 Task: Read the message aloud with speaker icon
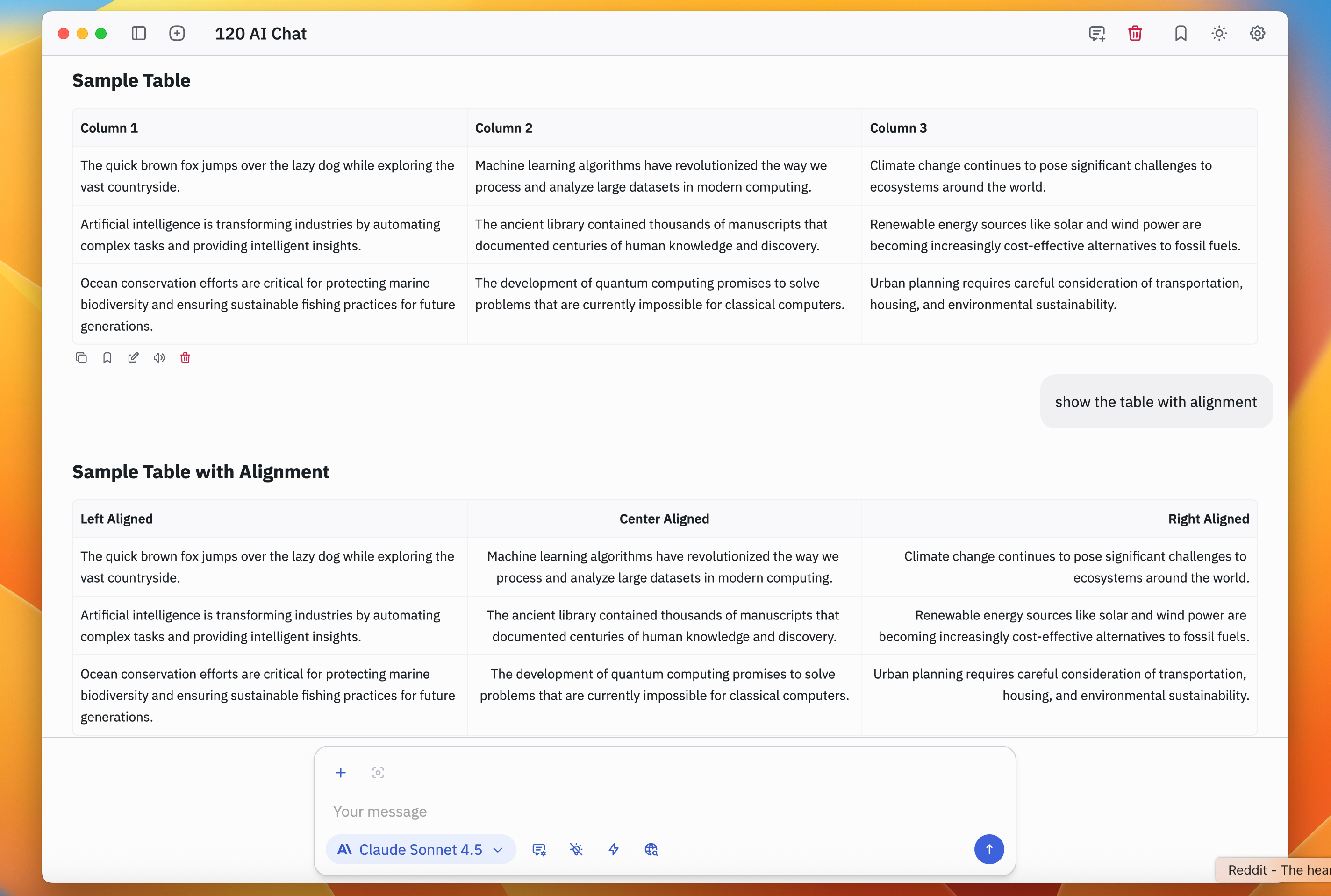tap(159, 358)
